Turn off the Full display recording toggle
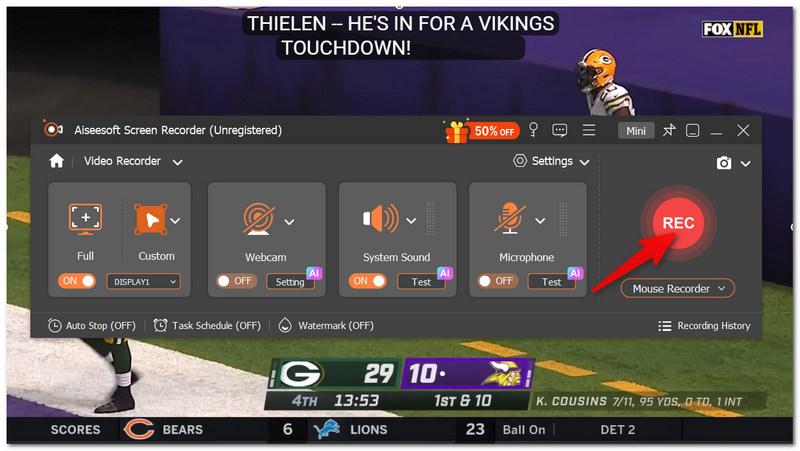Screen dimensions: 800x451 pyautogui.click(x=77, y=281)
